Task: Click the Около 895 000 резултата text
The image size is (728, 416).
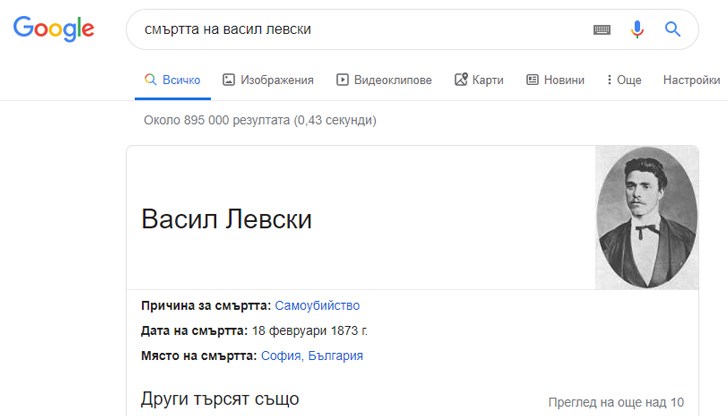Action: point(260,120)
